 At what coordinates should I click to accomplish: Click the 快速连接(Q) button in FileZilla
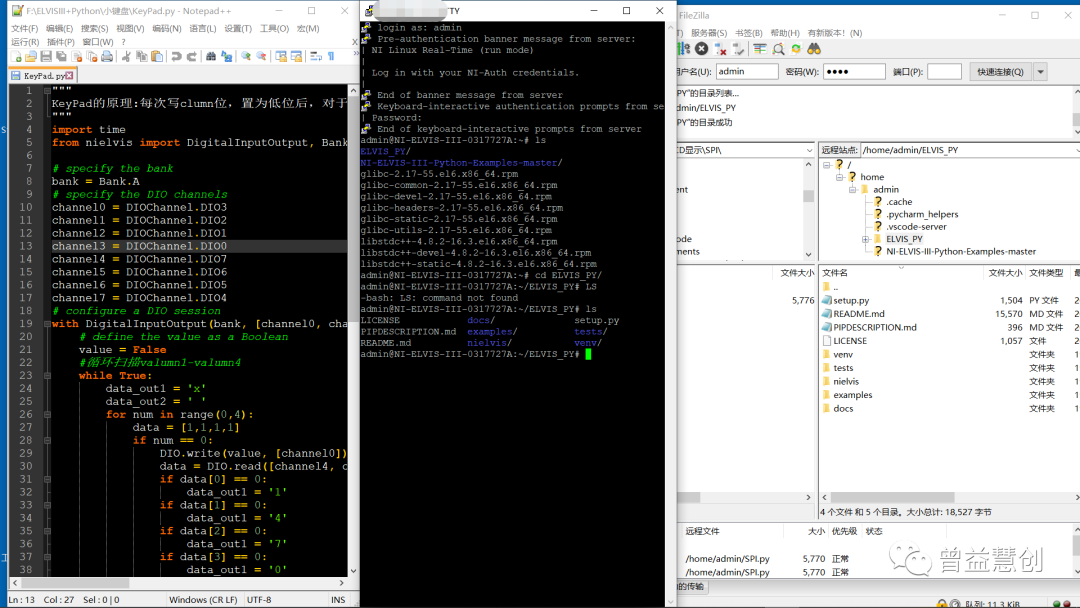1000,72
